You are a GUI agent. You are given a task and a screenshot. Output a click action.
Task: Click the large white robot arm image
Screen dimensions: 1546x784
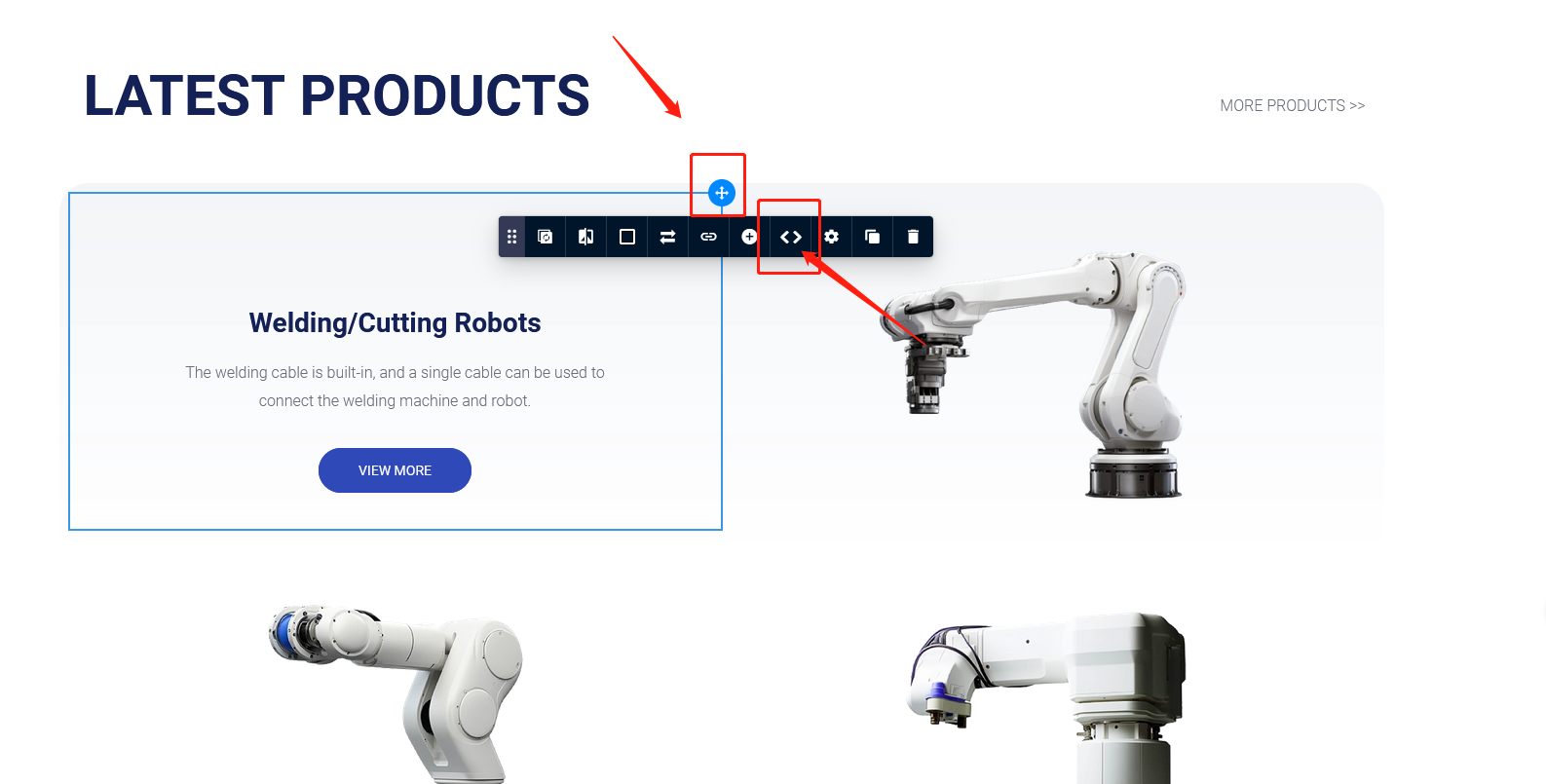point(1034,376)
